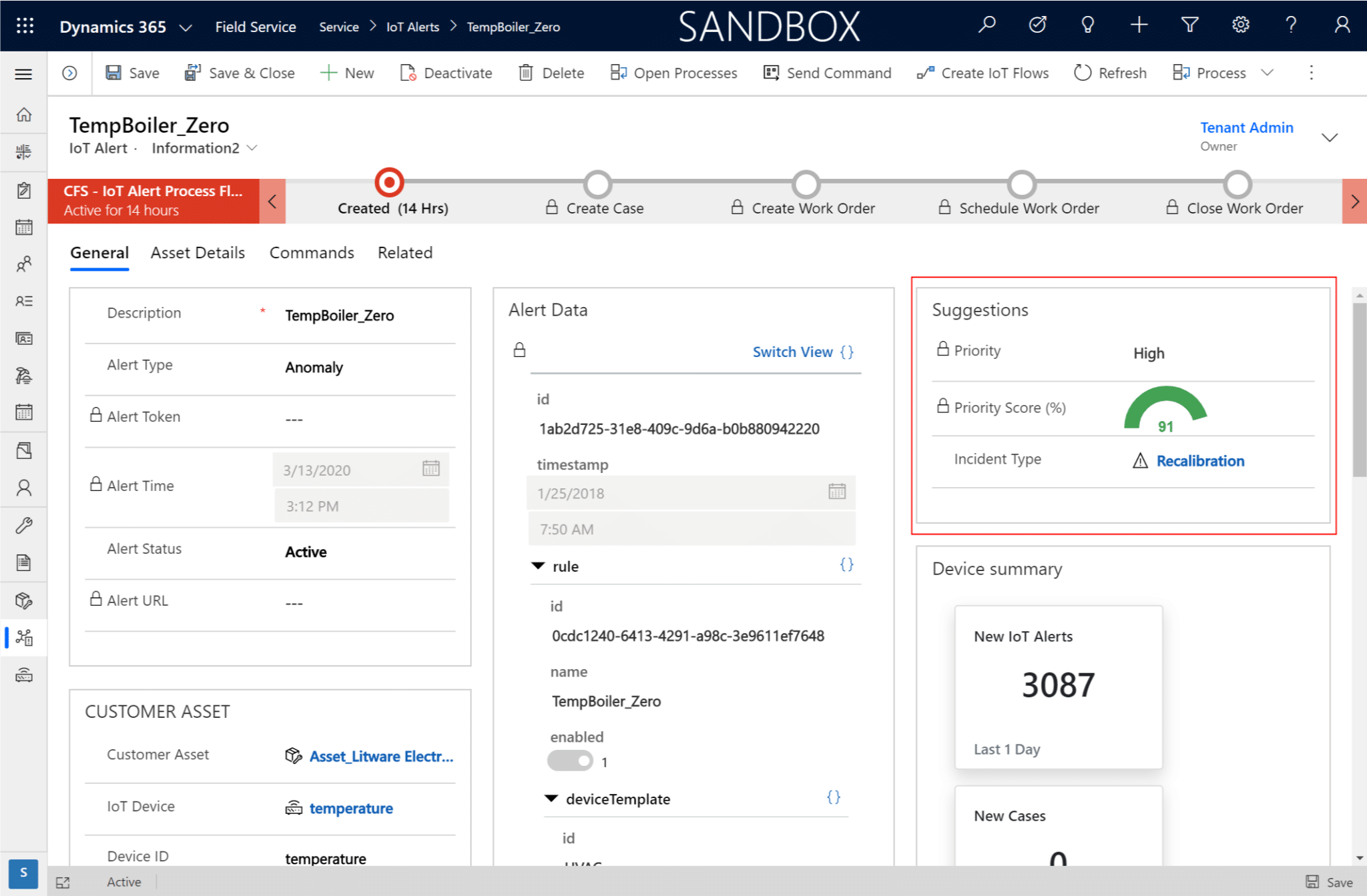Click the Created stage marker on the process flow

point(389,181)
